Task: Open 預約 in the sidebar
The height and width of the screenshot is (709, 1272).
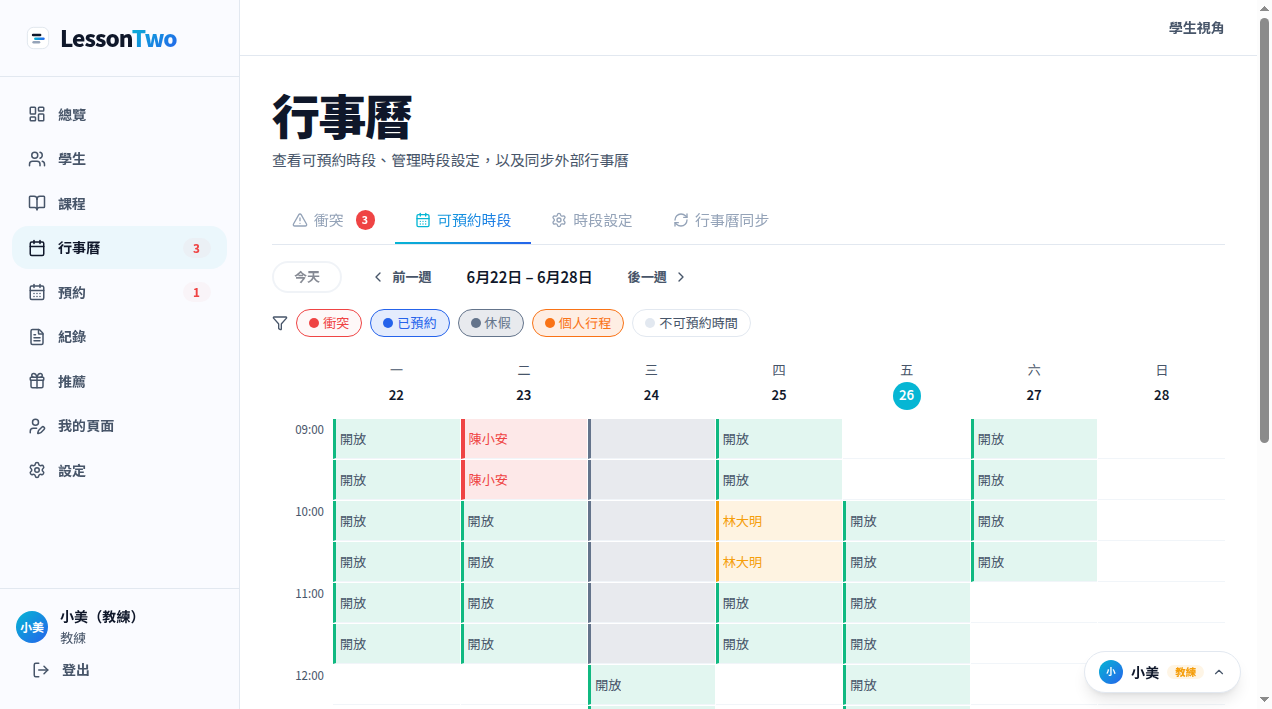Action: coord(119,292)
